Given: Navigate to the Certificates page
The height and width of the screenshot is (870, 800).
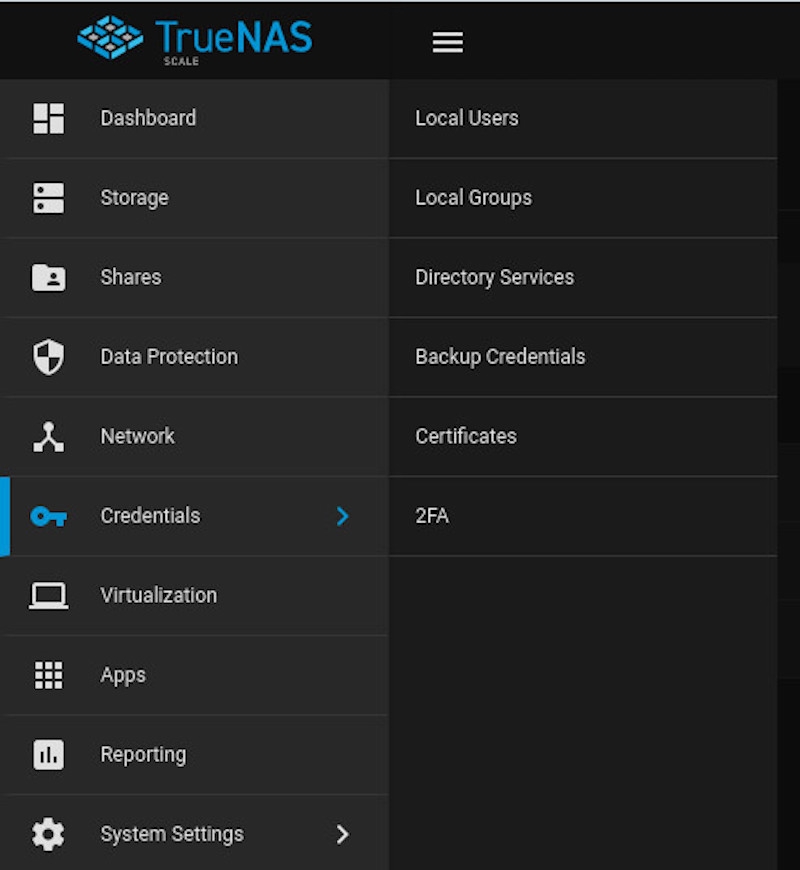Looking at the screenshot, I should click(465, 436).
